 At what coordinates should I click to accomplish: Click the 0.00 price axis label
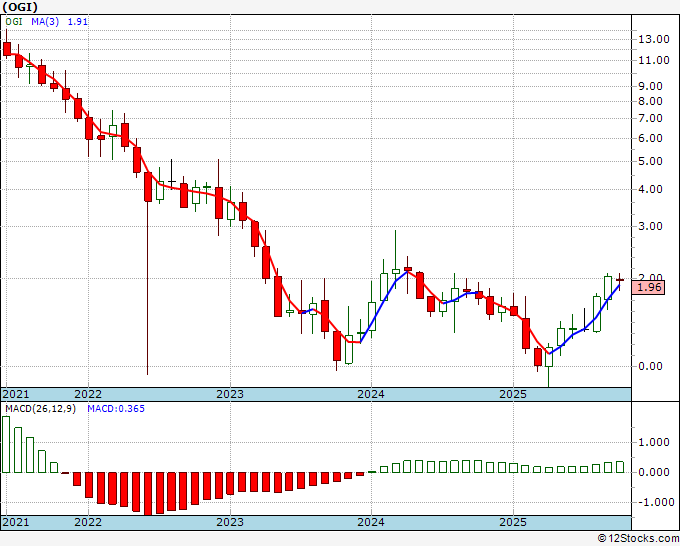point(650,366)
